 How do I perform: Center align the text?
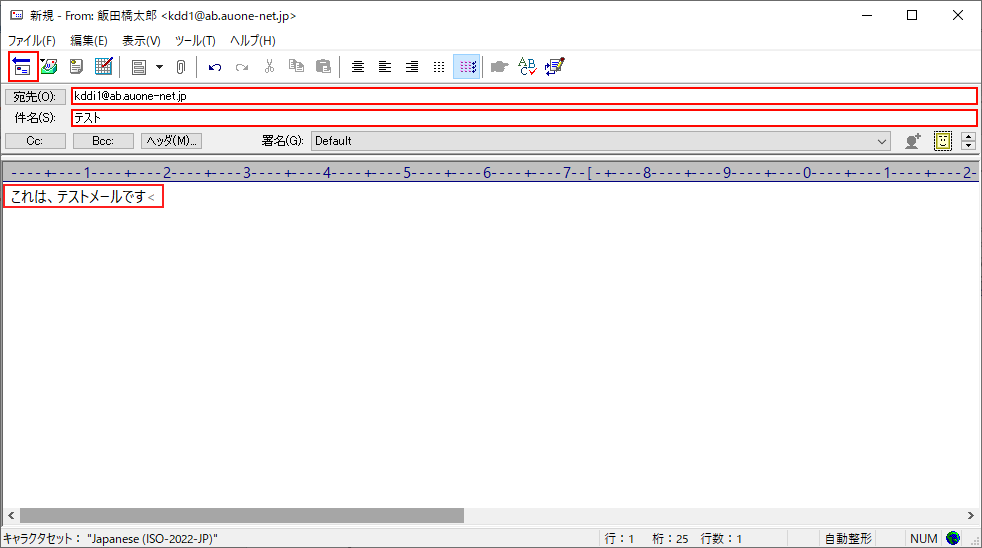coord(358,67)
